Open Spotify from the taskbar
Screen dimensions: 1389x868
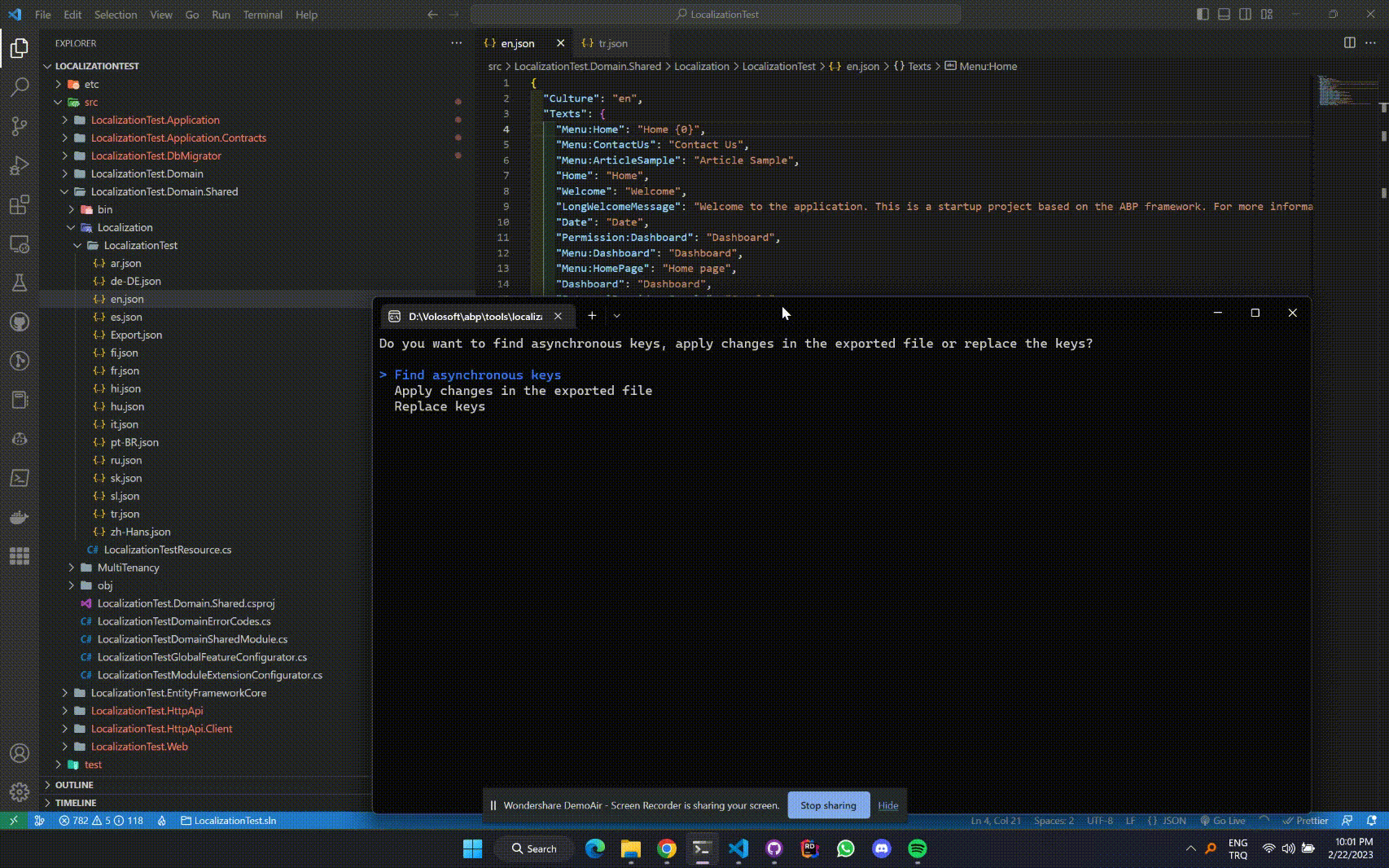[917, 848]
